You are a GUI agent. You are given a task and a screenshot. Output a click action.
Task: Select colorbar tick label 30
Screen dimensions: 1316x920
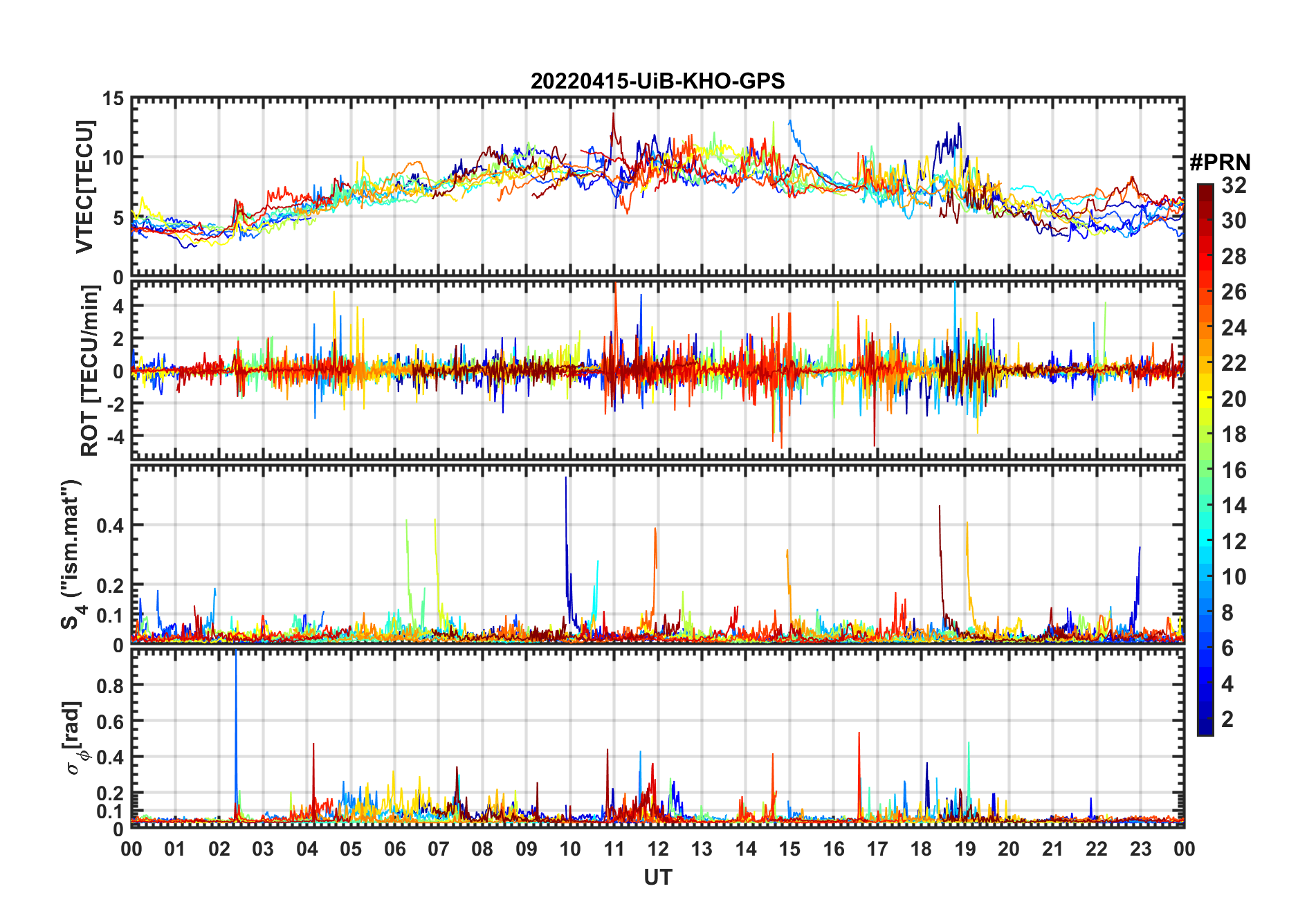(x=1234, y=221)
